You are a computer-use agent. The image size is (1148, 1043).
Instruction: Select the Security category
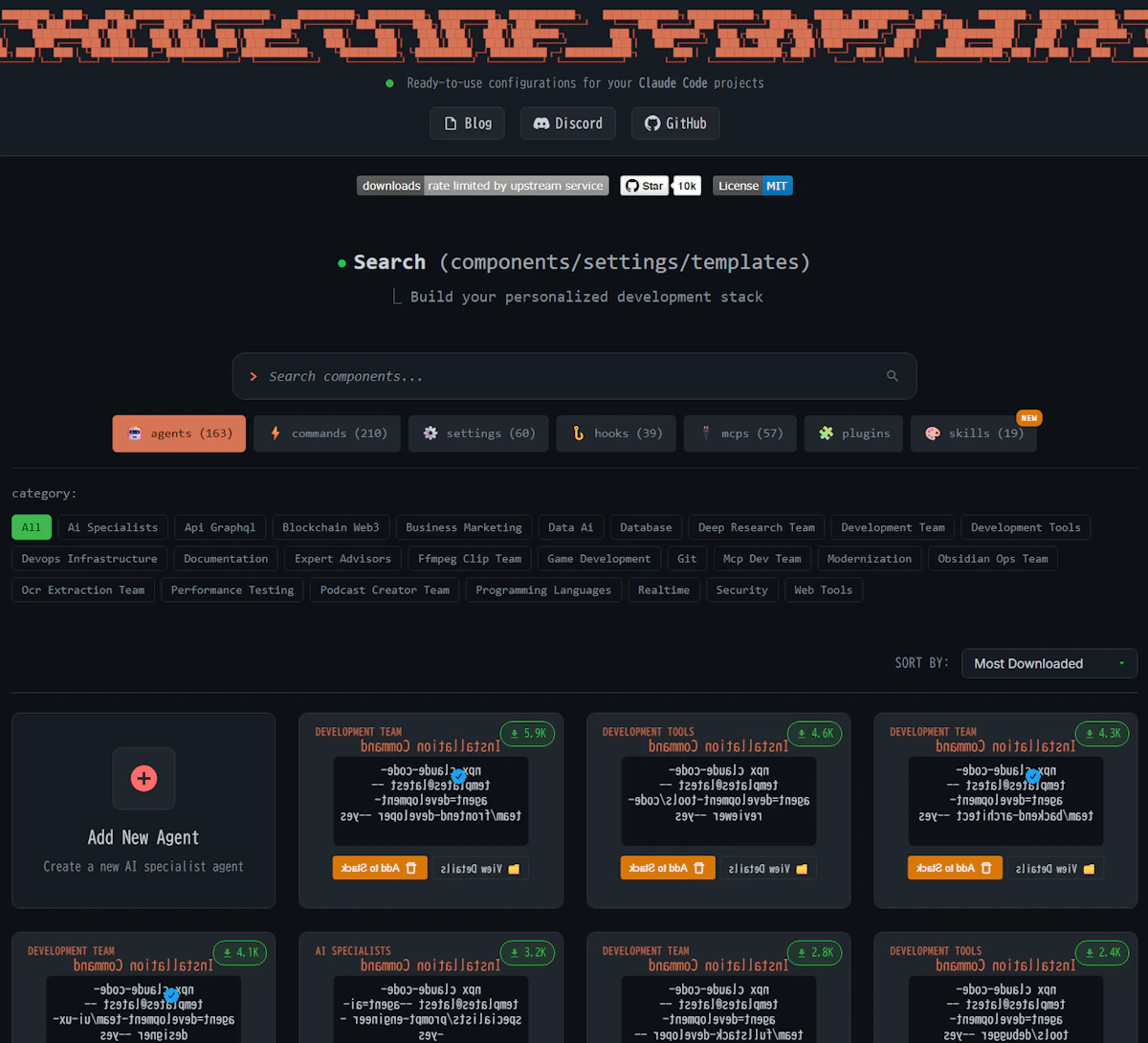click(742, 590)
